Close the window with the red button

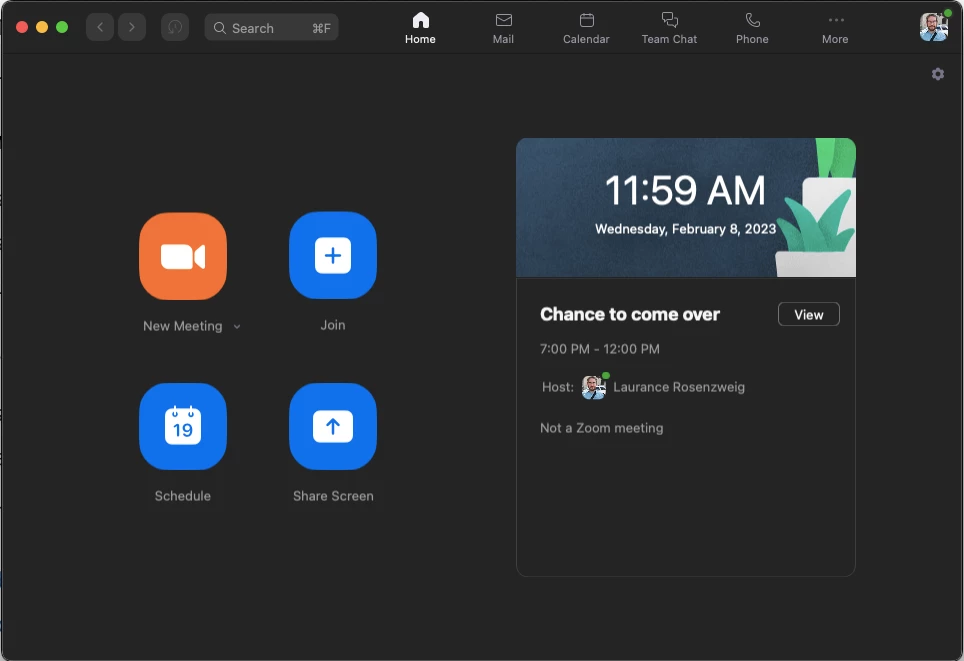(22, 27)
